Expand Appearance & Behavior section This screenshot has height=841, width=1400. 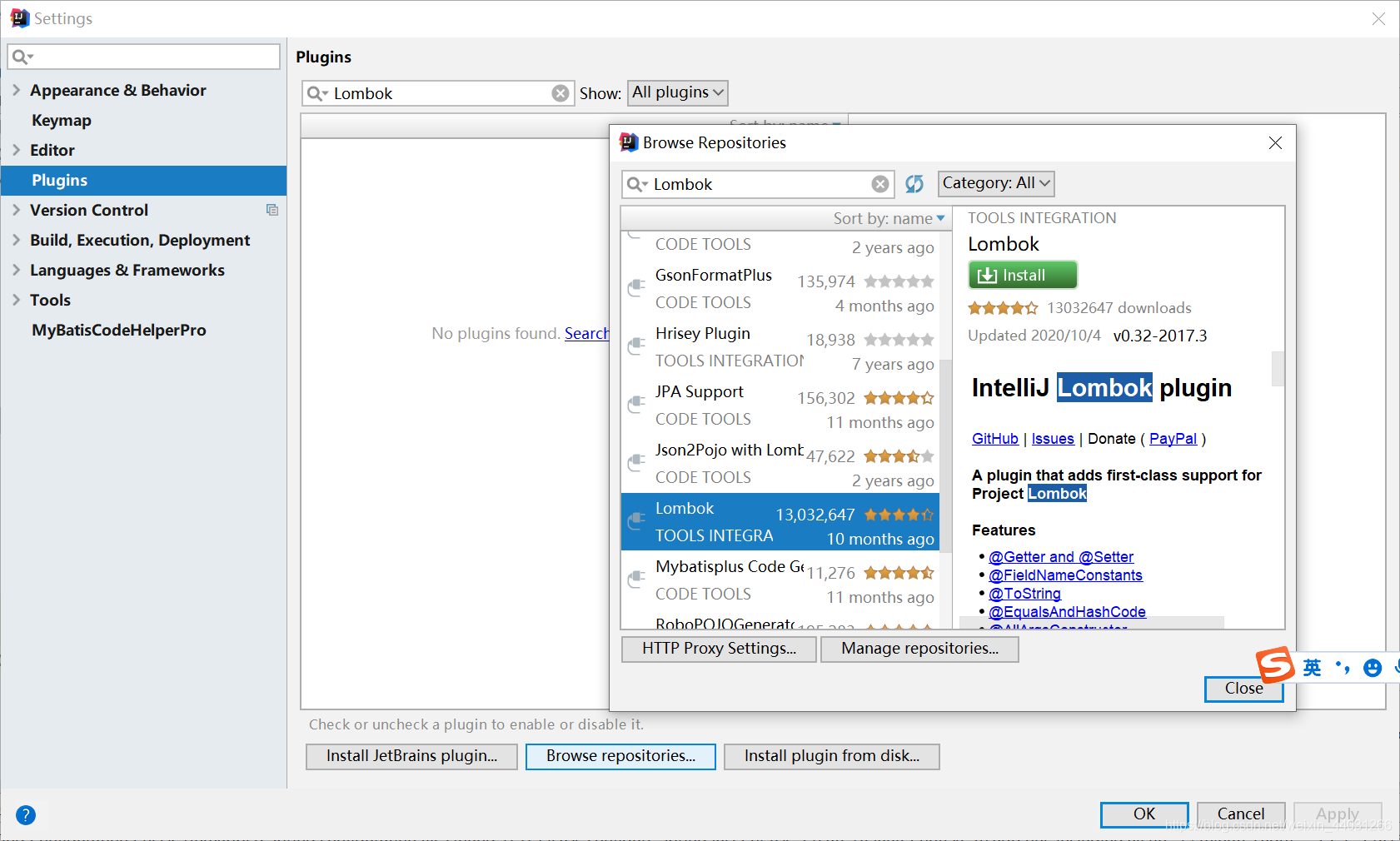(x=16, y=90)
